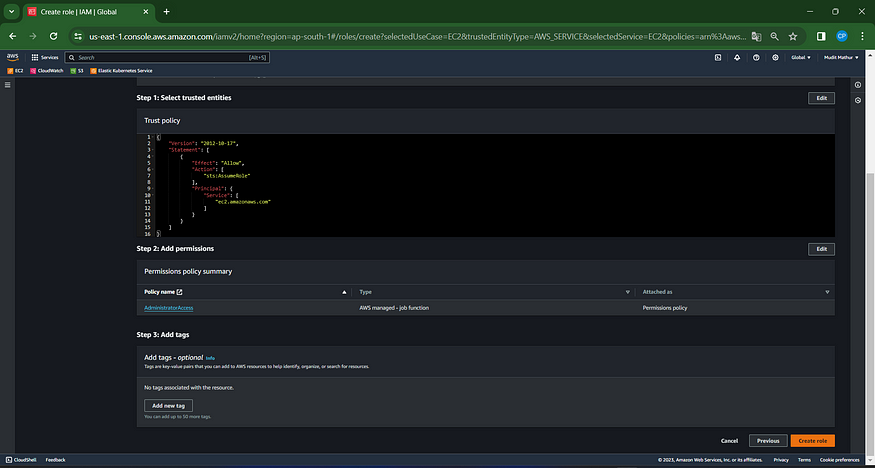The height and width of the screenshot is (468, 875).
Task: Select the Create role IAM browser tab
Action: tap(89, 12)
